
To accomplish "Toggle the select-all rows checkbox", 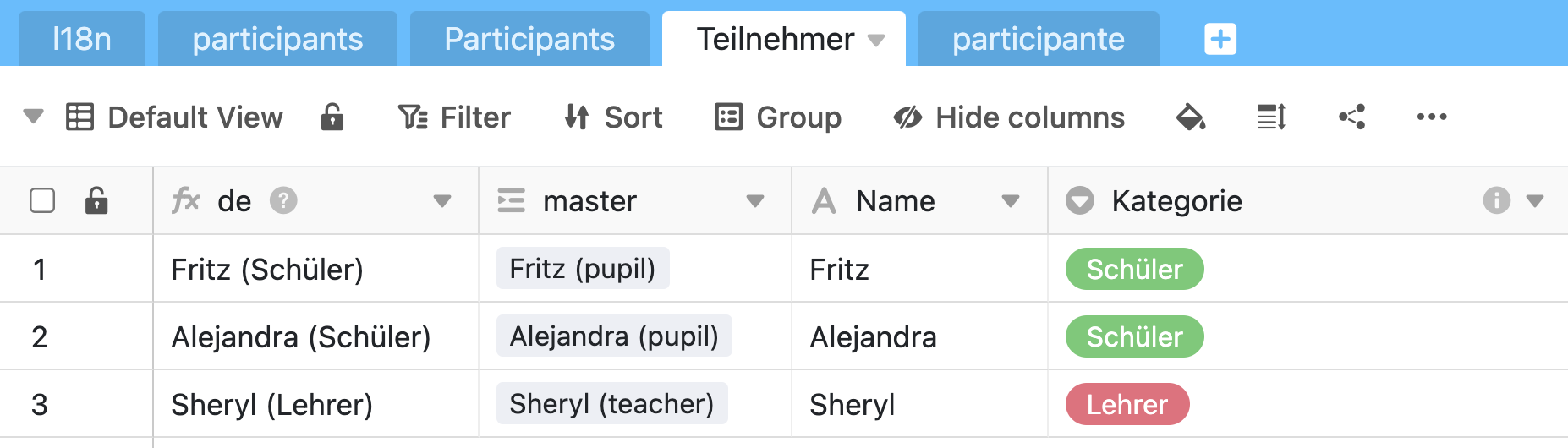I will click(42, 201).
